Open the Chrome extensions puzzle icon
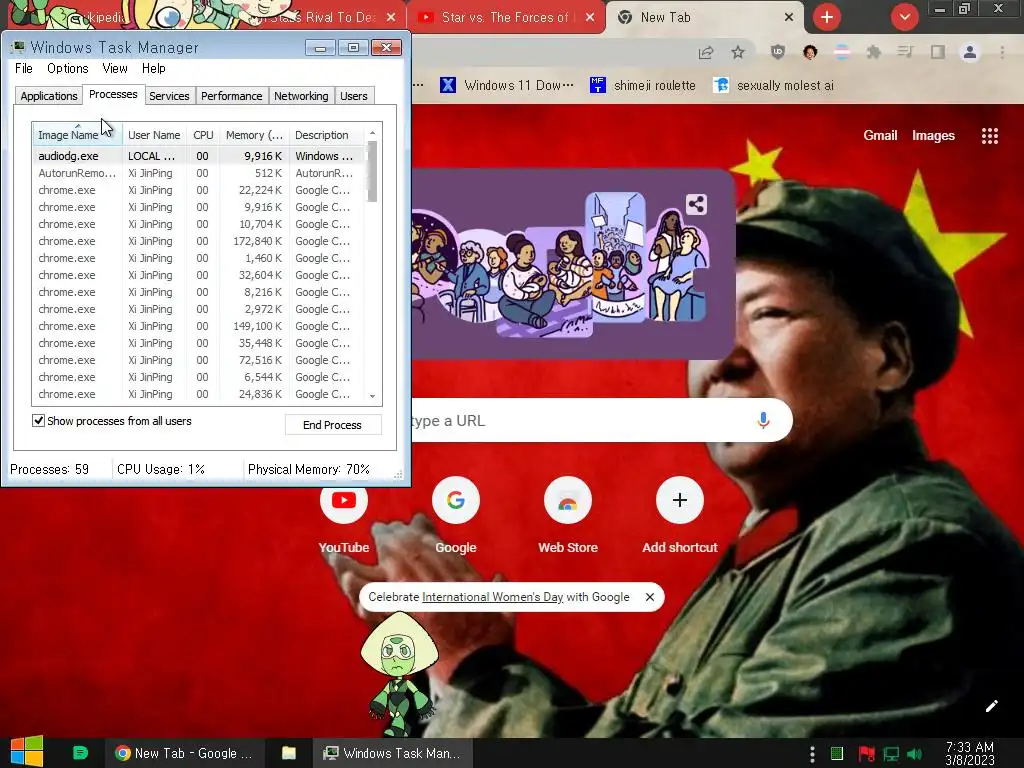The image size is (1024, 768). 873,52
